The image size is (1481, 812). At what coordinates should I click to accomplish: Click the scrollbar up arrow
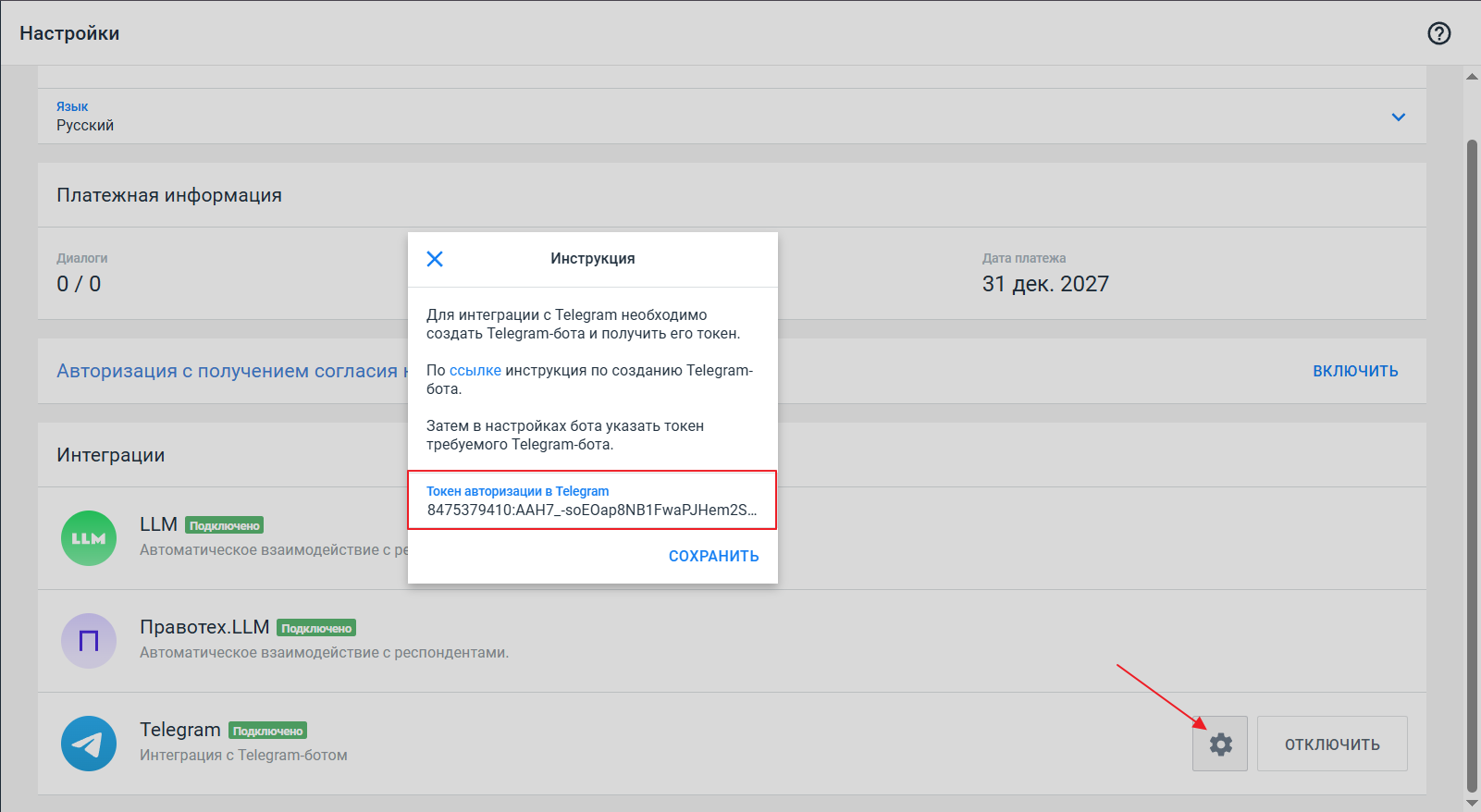pyautogui.click(x=1472, y=77)
